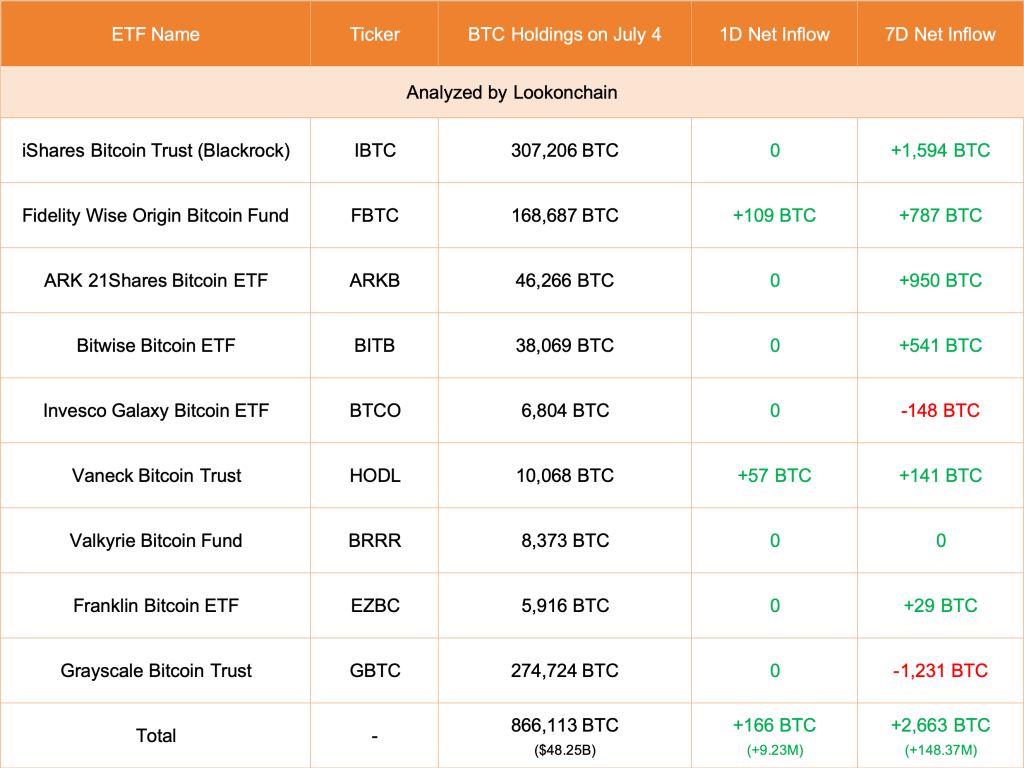Select the 5,916 BTC holdings cell

click(564, 606)
